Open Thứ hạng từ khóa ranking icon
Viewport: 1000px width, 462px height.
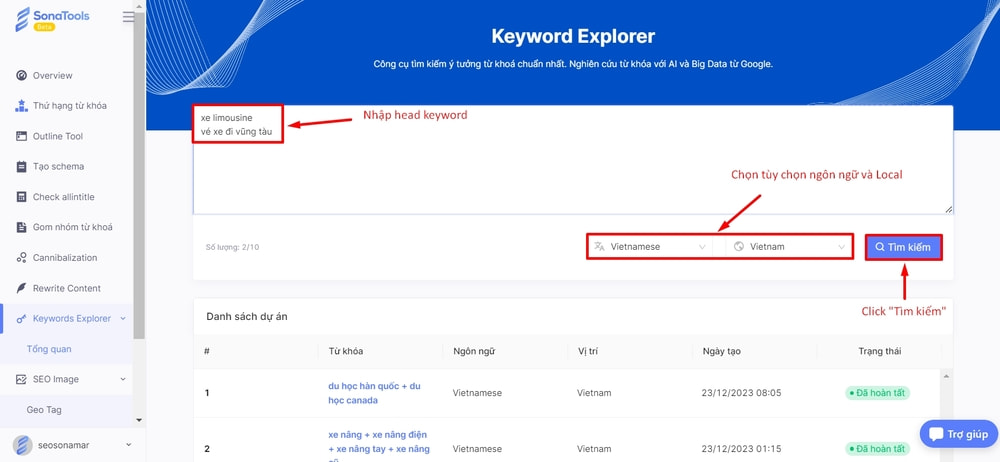click(x=22, y=106)
